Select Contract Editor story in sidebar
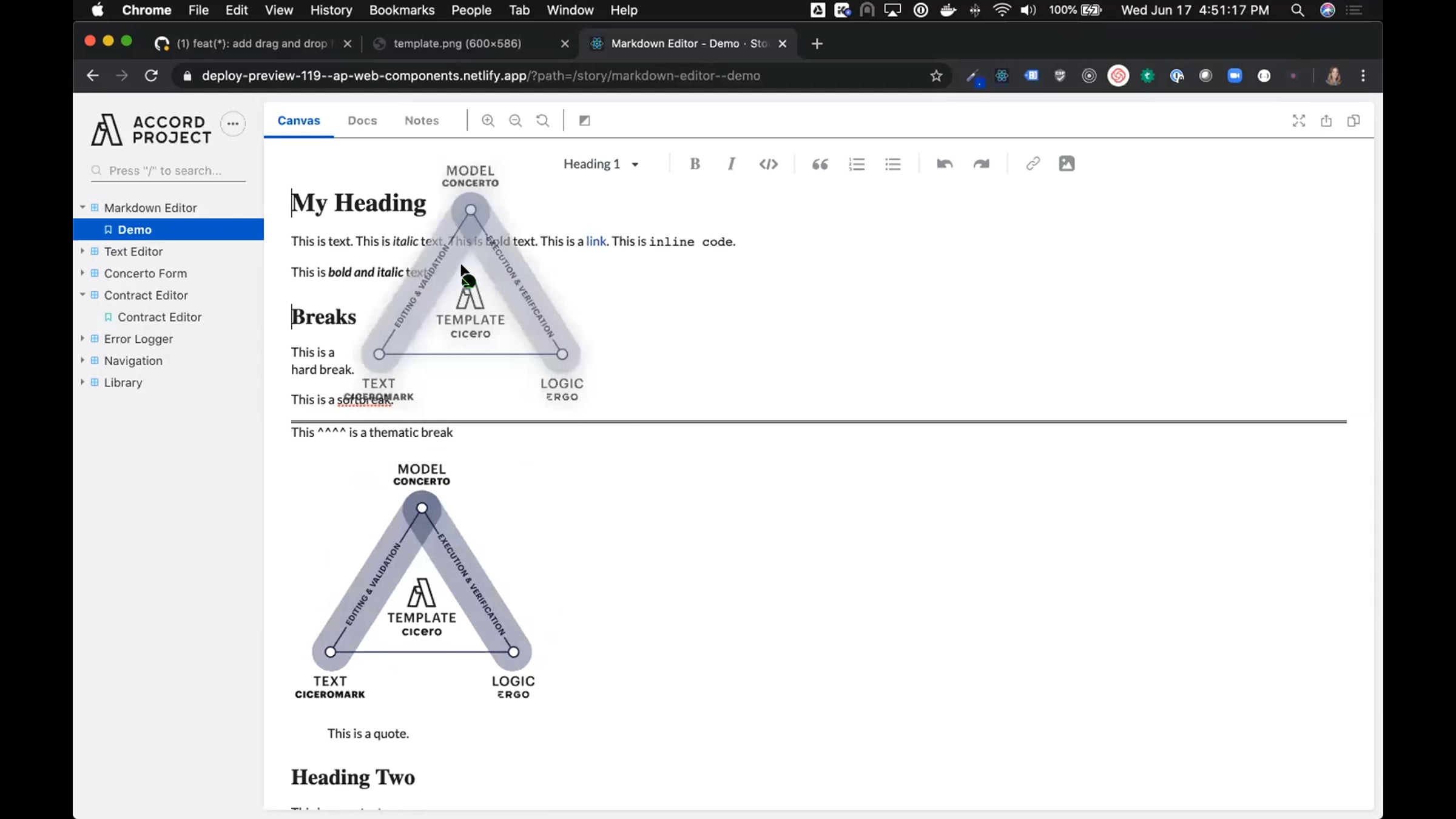 (159, 317)
